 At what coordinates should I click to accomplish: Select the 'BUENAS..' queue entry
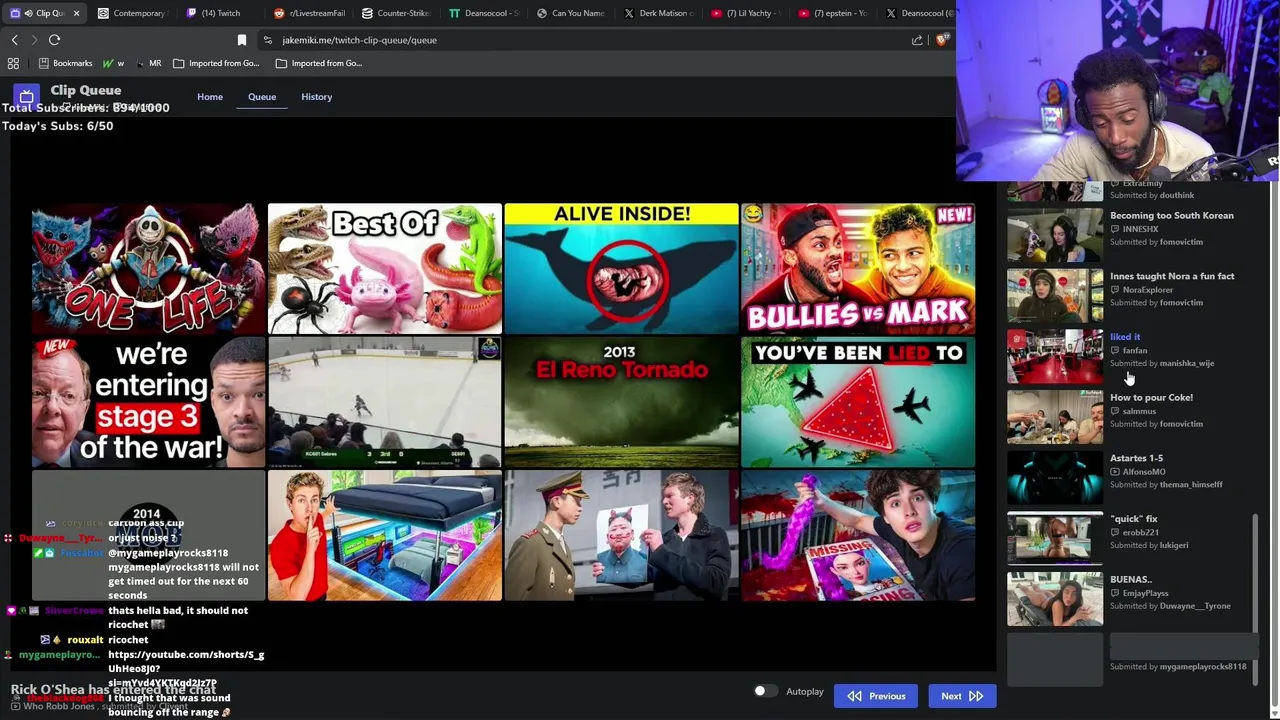coord(1131,579)
